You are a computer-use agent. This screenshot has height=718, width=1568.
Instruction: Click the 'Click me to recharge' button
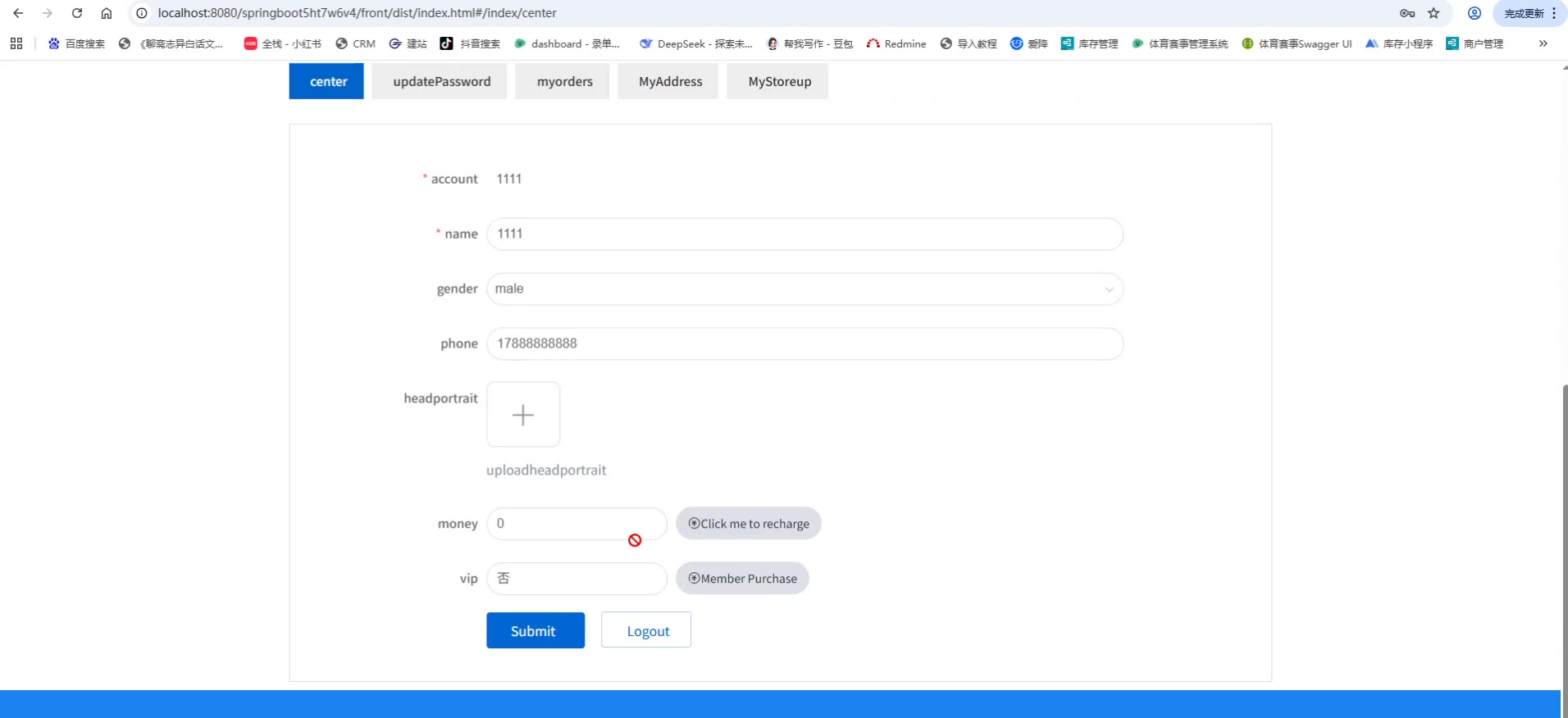click(749, 524)
